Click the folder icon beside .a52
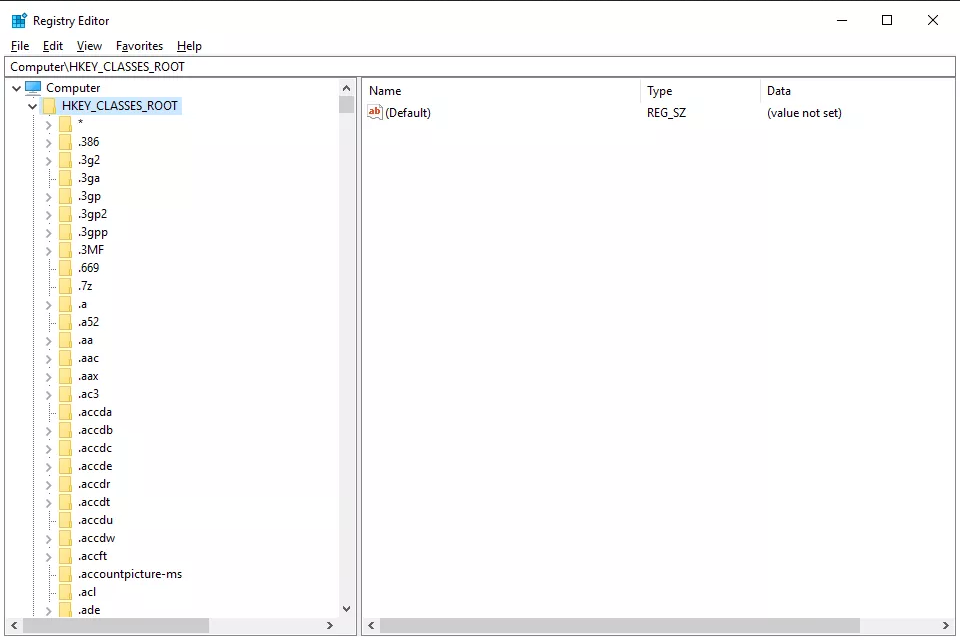 66,322
